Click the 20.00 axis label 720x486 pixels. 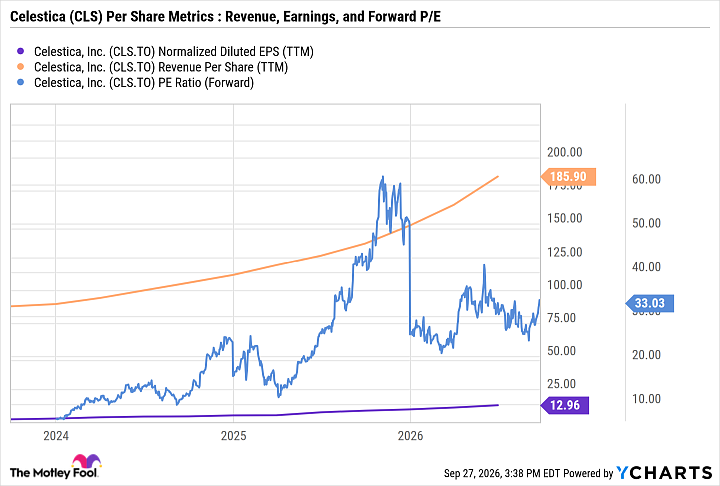(647, 355)
